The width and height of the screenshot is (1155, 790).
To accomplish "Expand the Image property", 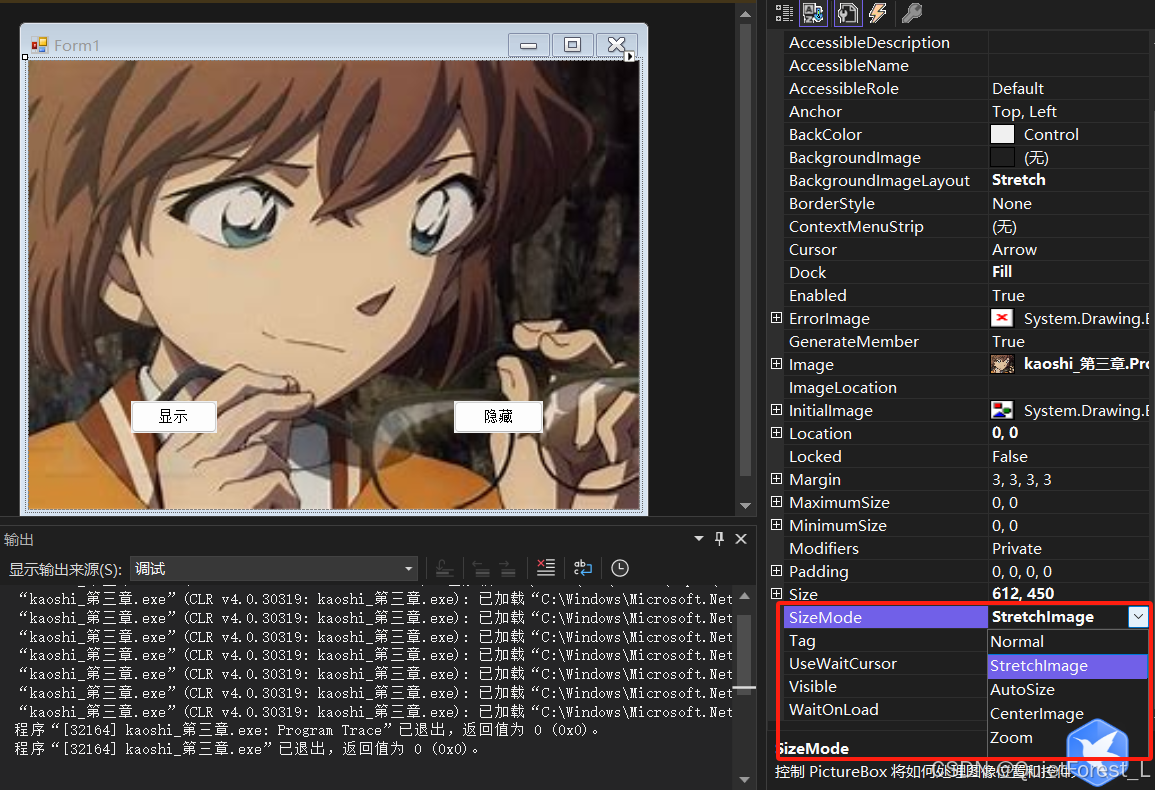I will click(776, 363).
